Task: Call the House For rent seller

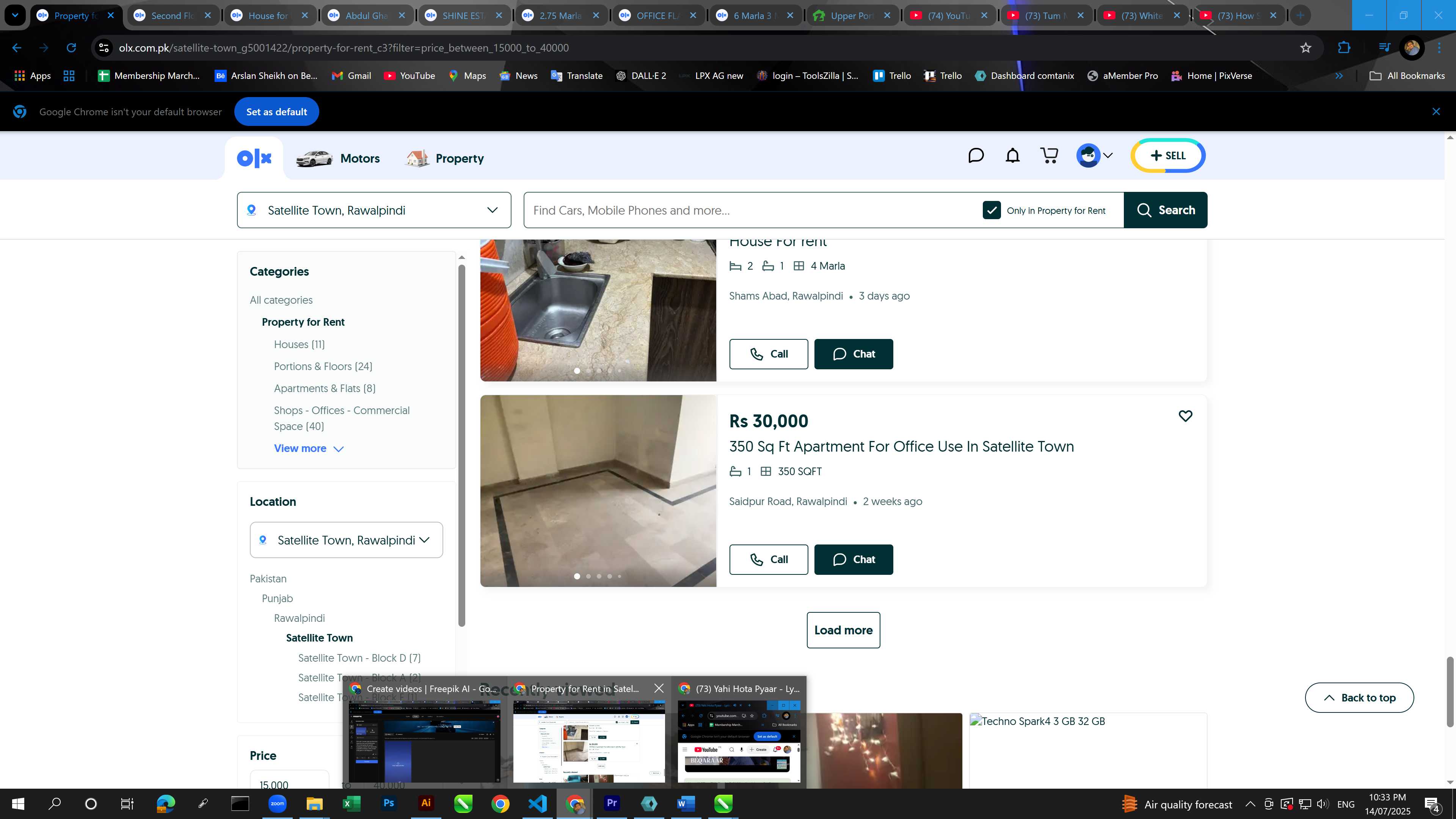Action: (x=769, y=354)
